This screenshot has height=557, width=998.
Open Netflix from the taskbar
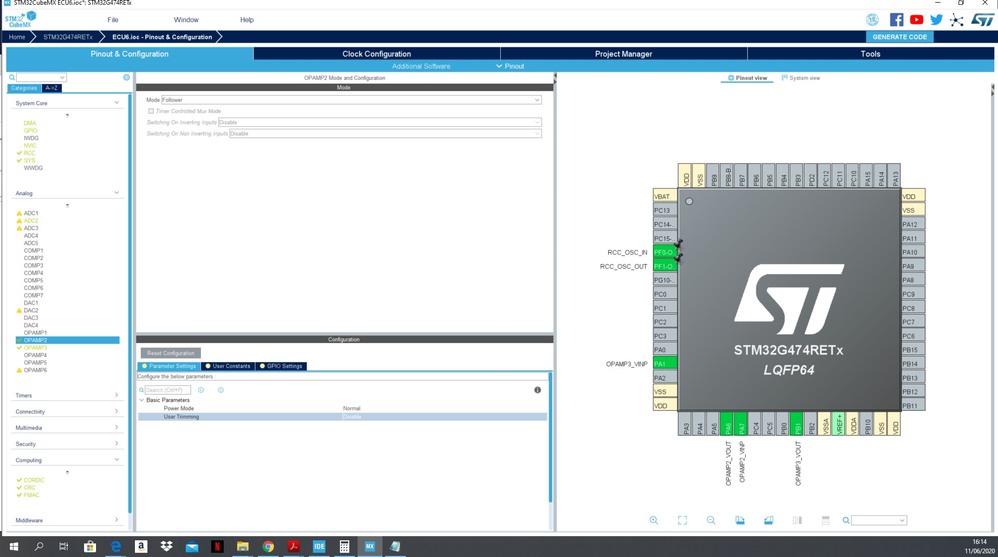(x=217, y=546)
